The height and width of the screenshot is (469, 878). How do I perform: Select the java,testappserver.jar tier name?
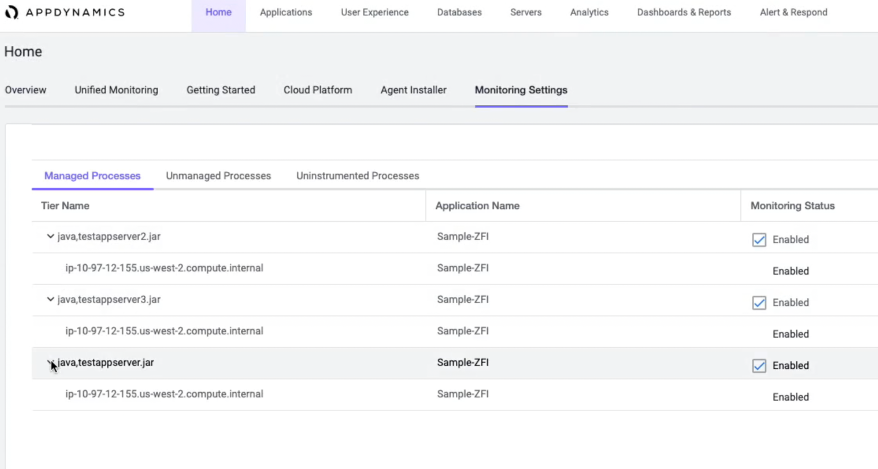[105, 363]
